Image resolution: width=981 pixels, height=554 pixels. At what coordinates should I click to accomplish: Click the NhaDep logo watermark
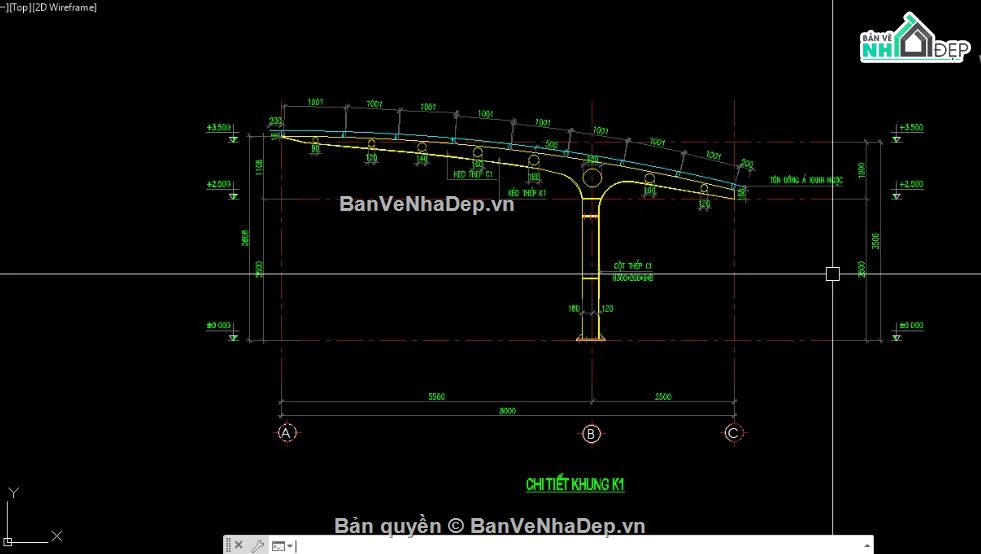tap(912, 40)
